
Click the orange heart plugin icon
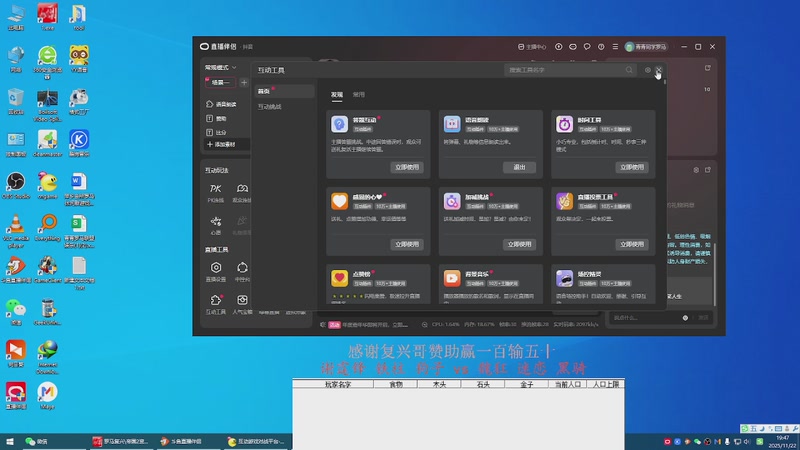click(339, 201)
